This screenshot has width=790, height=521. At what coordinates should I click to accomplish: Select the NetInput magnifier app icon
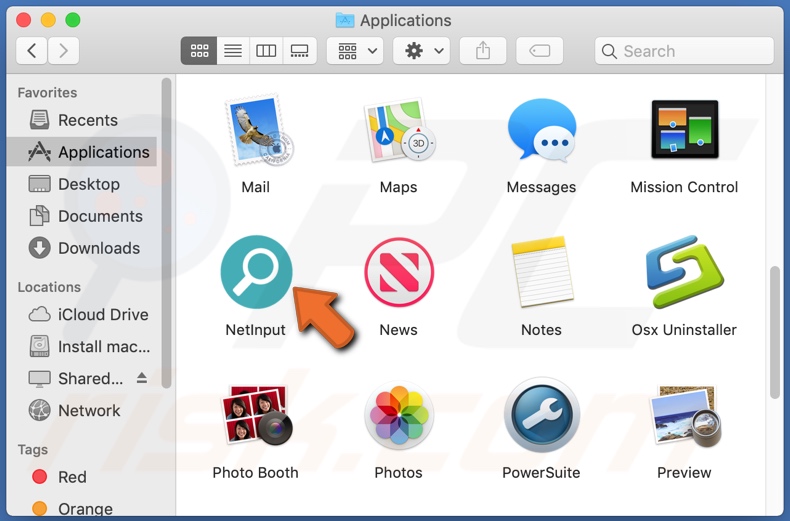tap(256, 272)
